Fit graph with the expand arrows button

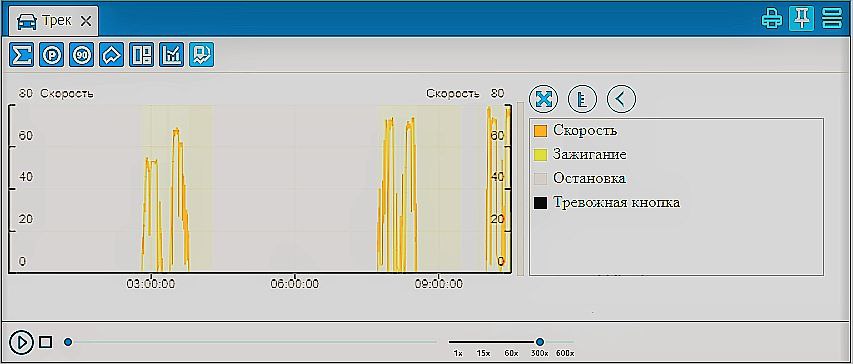coord(543,99)
